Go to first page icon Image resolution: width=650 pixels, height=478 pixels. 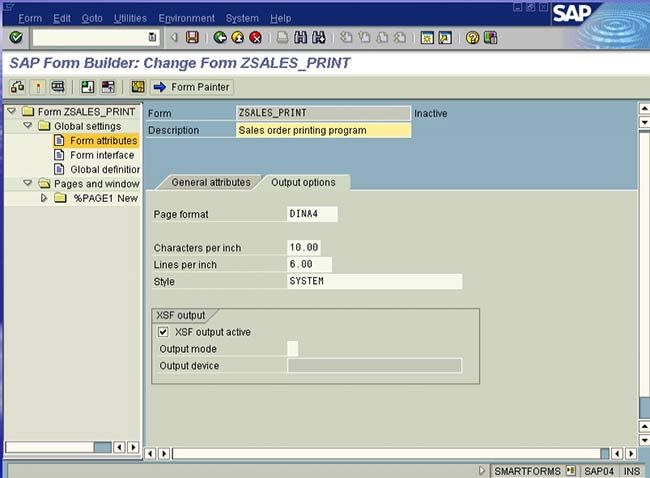coord(346,38)
